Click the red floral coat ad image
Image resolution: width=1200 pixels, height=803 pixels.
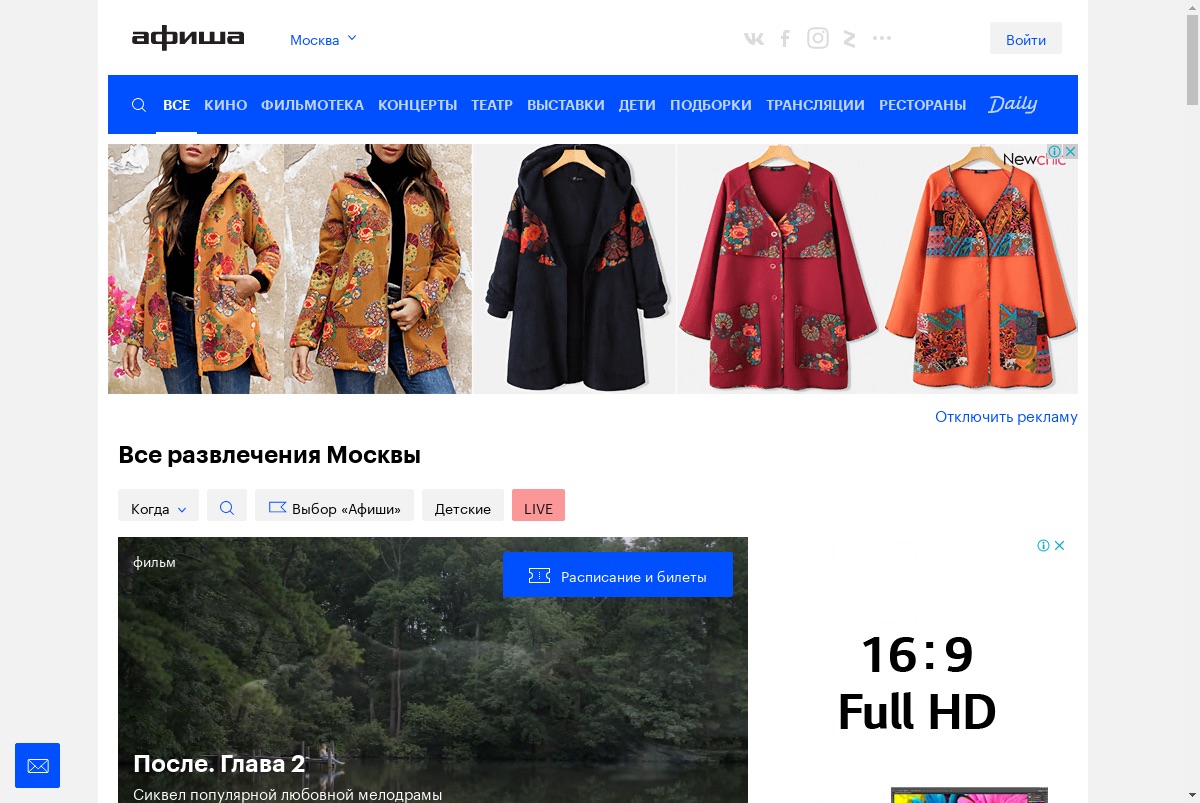coord(778,269)
